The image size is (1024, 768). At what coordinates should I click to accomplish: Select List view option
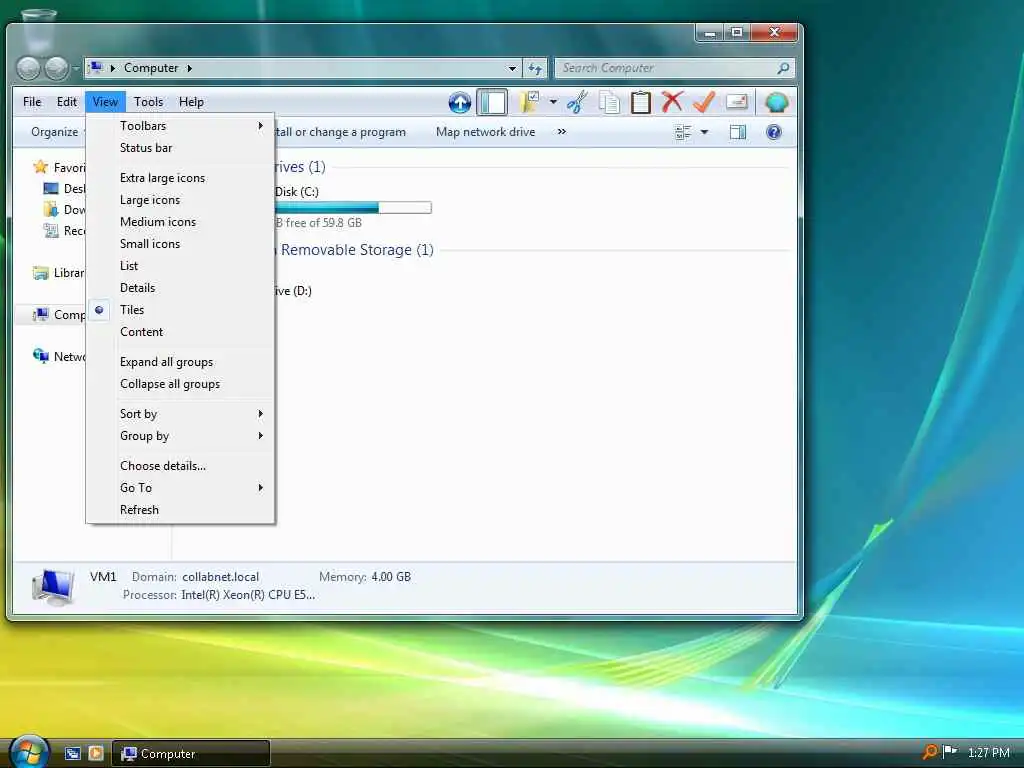pos(180,266)
